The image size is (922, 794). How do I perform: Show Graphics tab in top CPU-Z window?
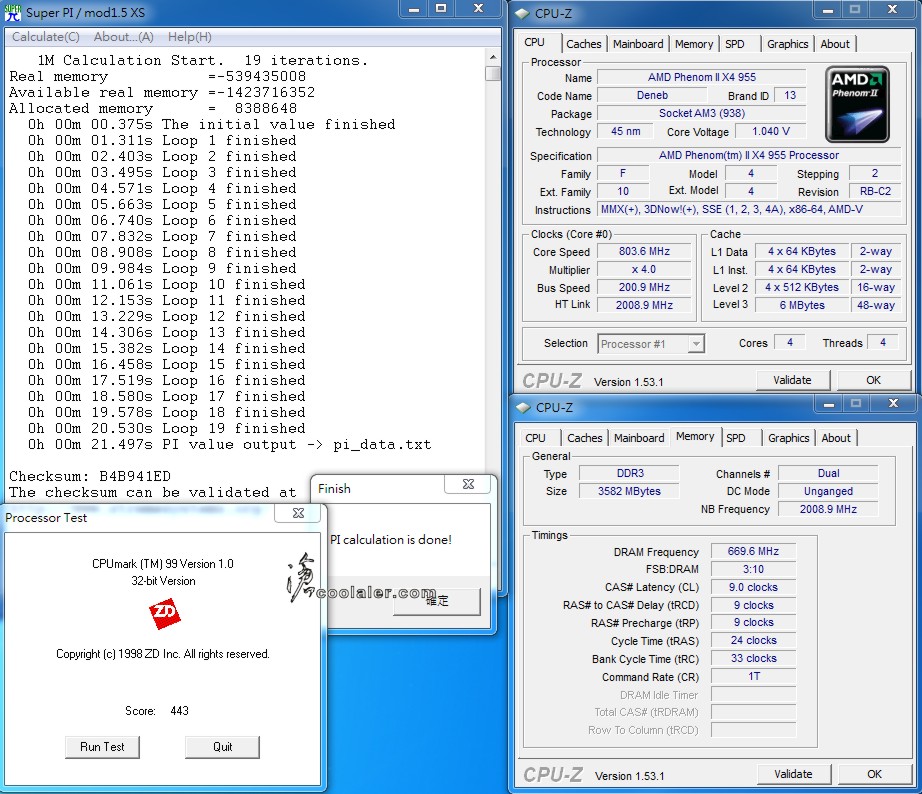787,44
